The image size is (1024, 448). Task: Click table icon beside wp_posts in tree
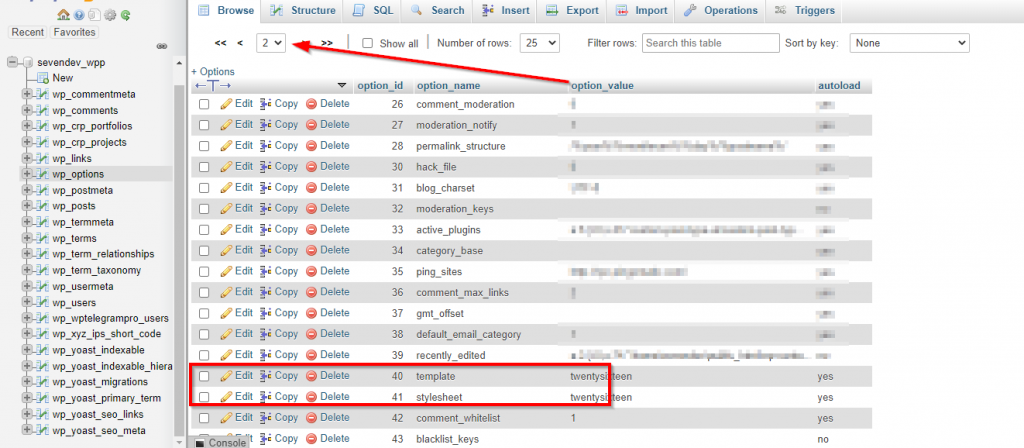coord(43,206)
